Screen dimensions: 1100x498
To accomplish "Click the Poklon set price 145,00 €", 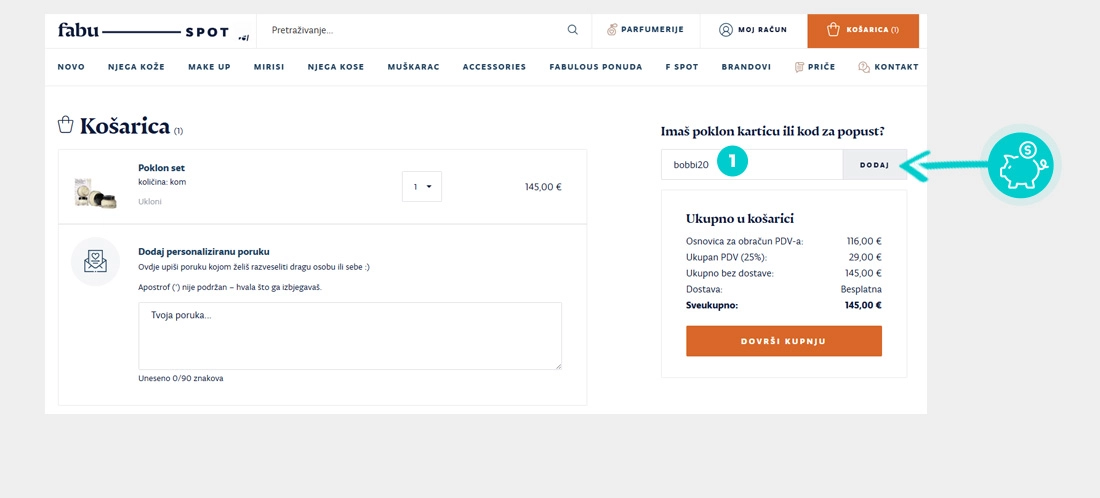I will pyautogui.click(x=543, y=187).
